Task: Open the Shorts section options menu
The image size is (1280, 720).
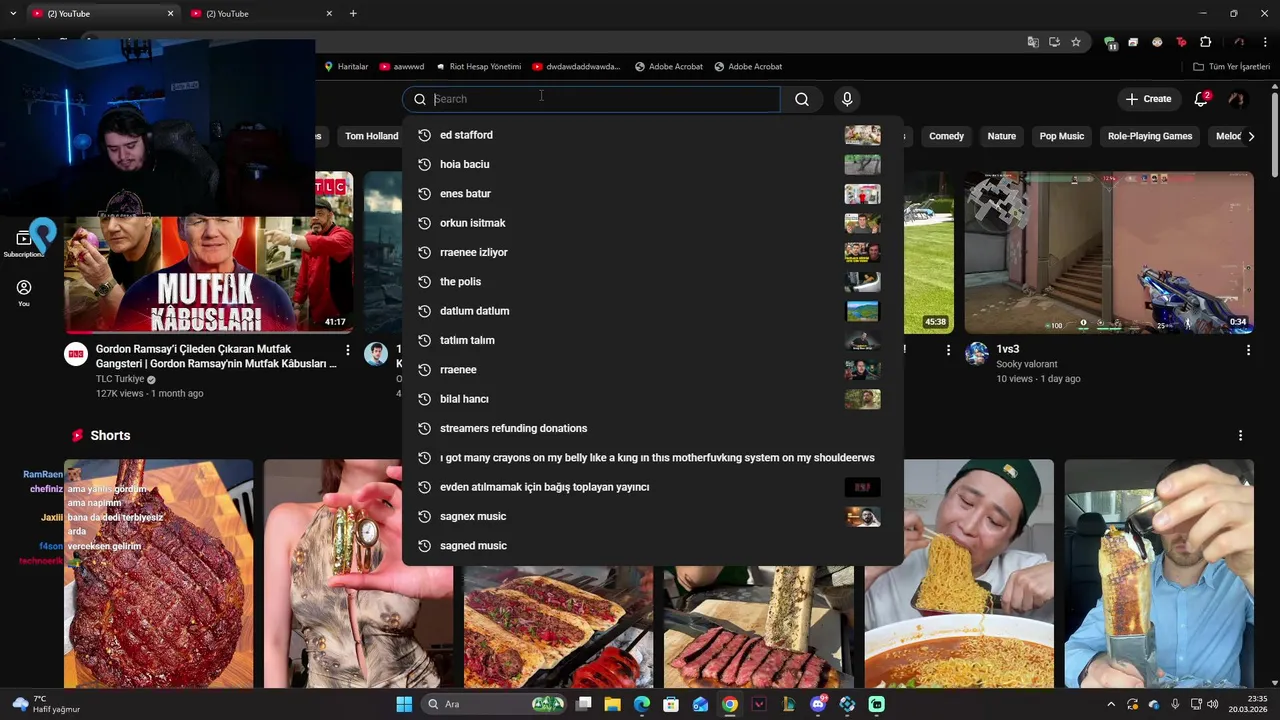Action: pos(1240,436)
